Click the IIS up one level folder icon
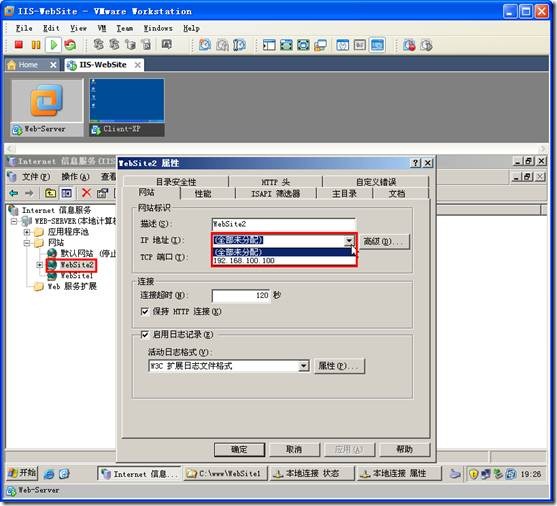557x506 pixels. 50,193
